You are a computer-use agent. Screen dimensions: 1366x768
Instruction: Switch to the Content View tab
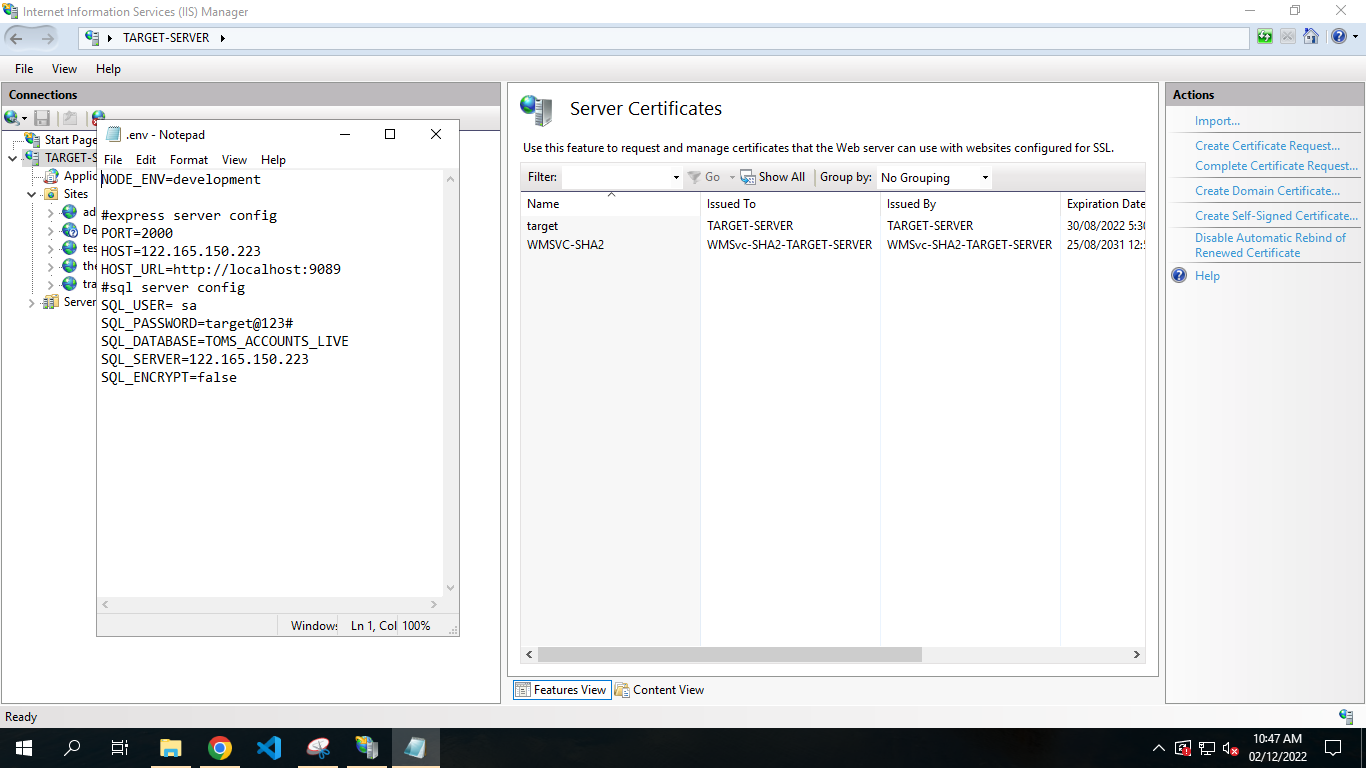pyautogui.click(x=659, y=690)
